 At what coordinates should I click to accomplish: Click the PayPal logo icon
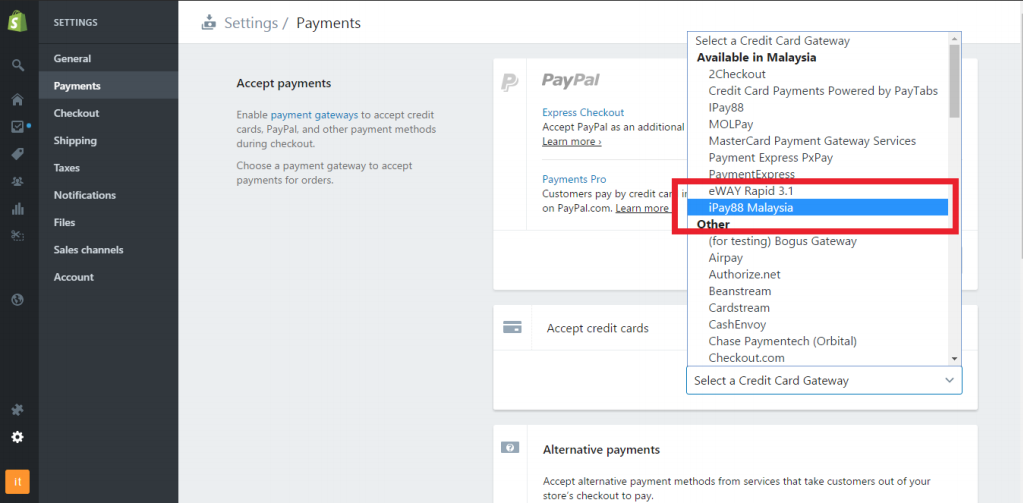(510, 82)
